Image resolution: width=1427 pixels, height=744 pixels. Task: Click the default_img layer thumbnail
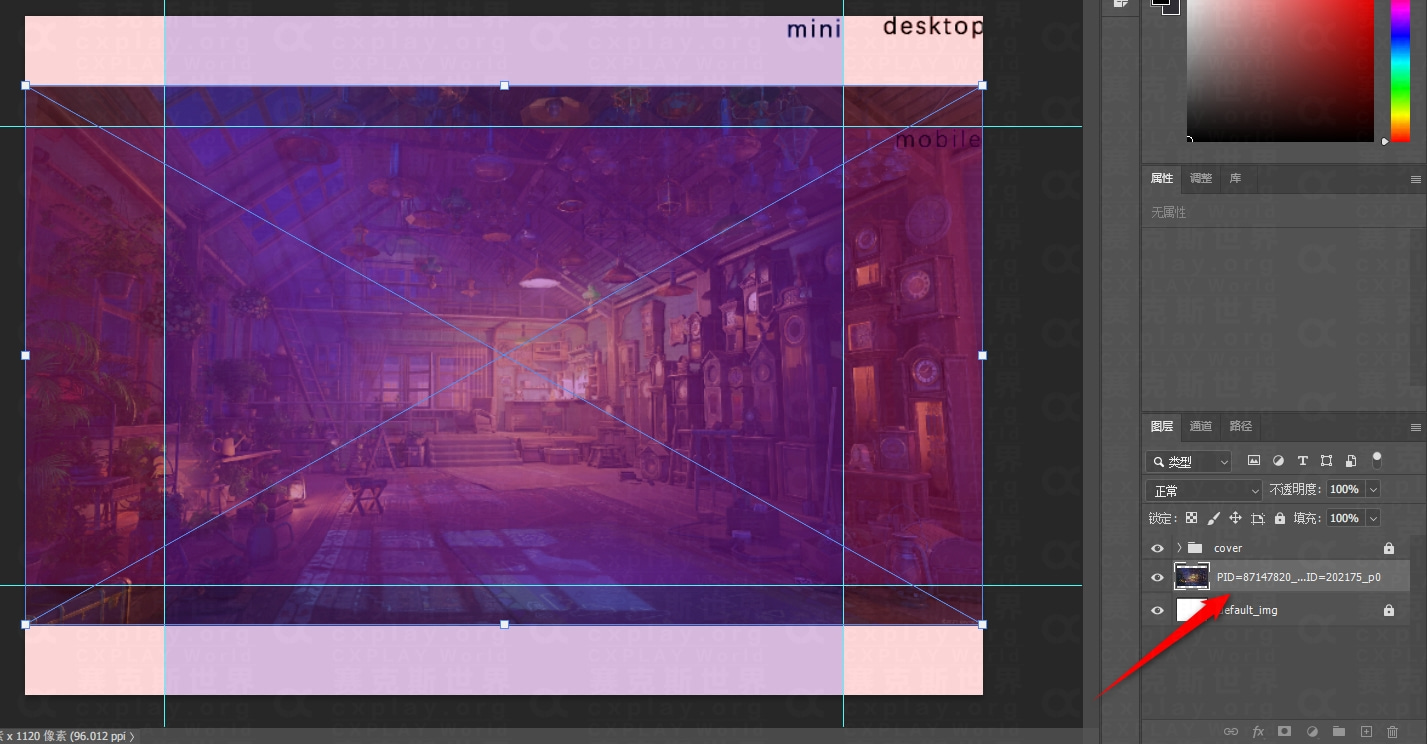click(1192, 609)
